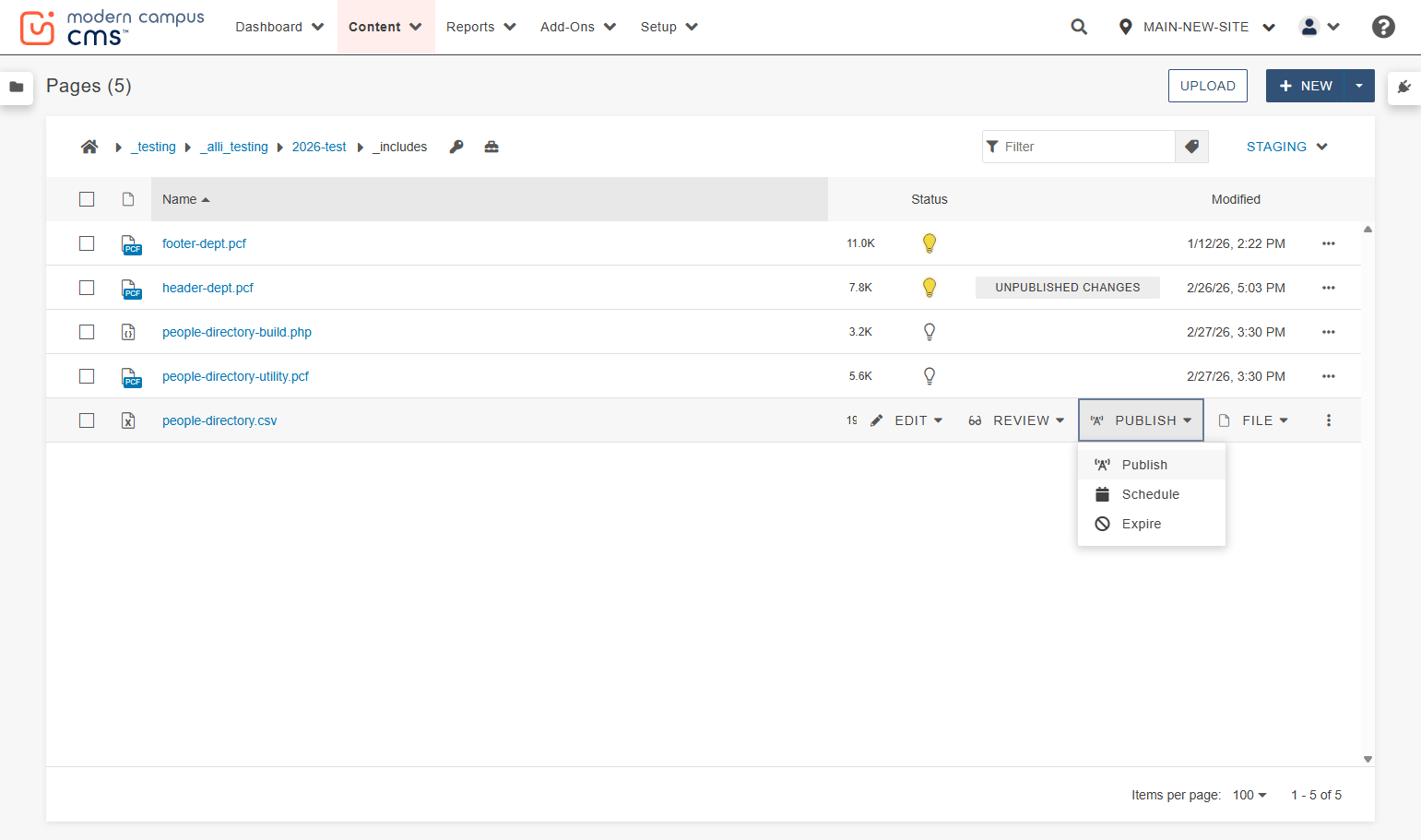Open more actions for people-directory-utility.pcf
Screen dimensions: 1421x840
1329,376
